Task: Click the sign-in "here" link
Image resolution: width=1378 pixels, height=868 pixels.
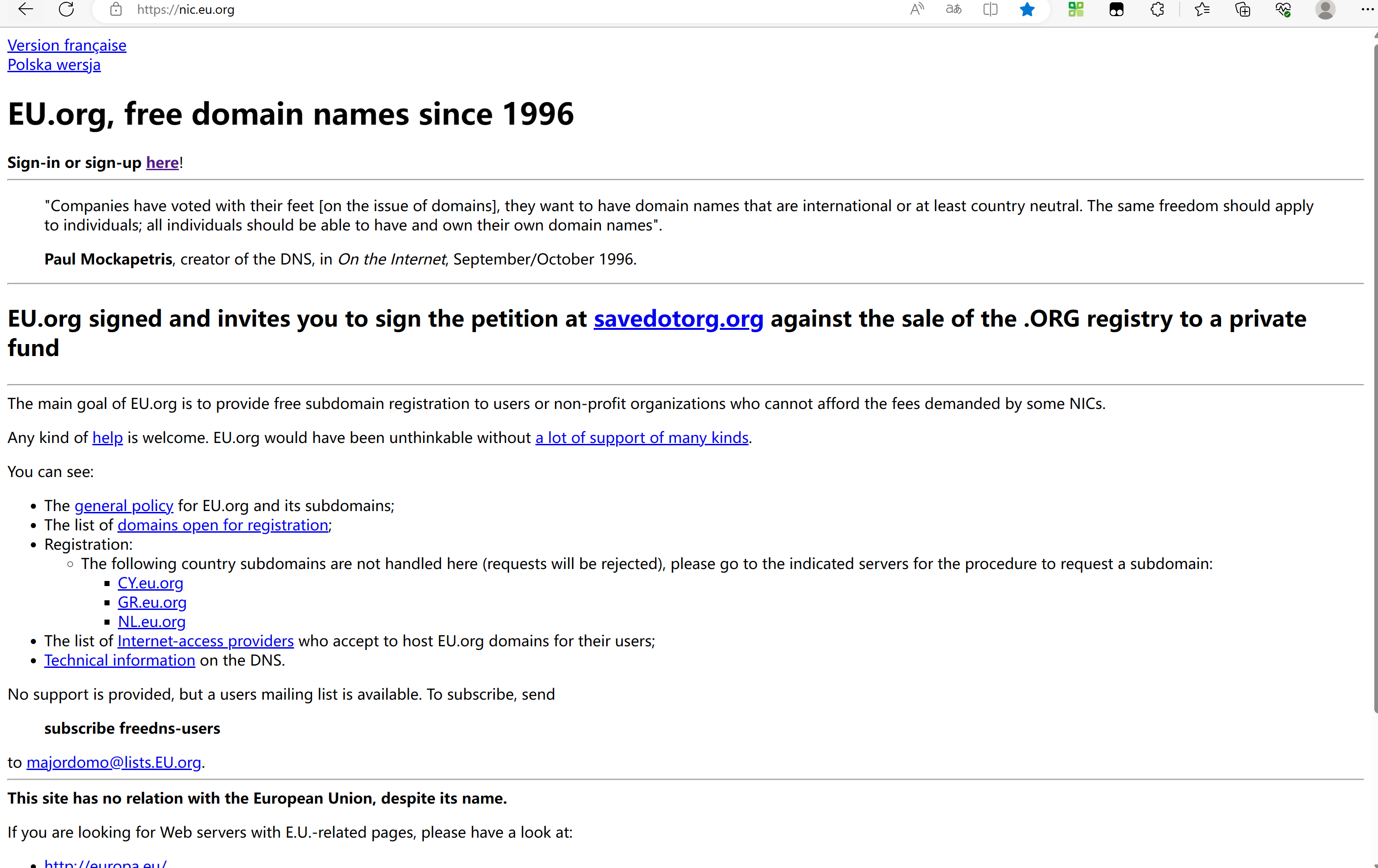Action: 162,162
